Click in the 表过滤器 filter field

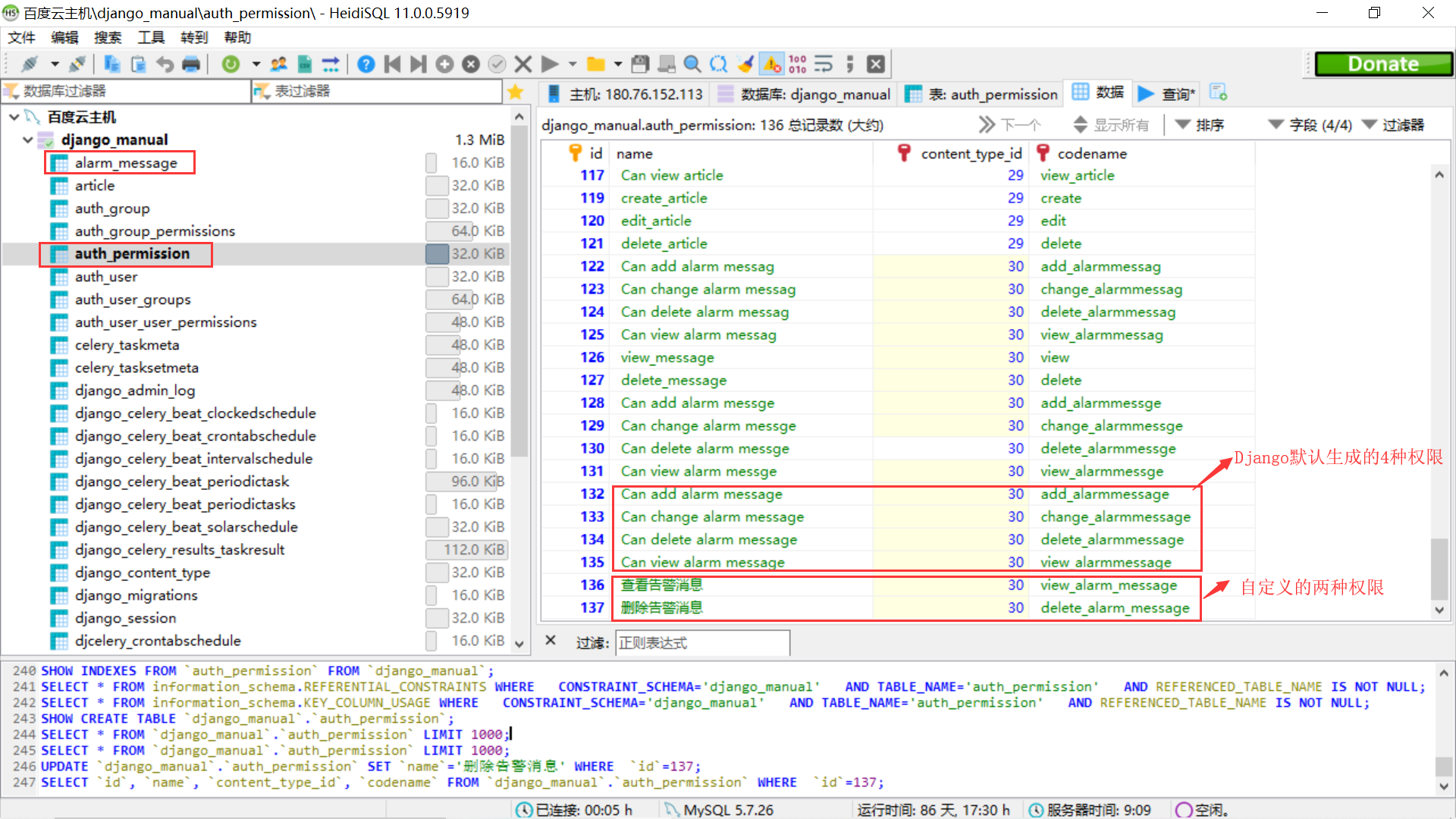[x=377, y=92]
